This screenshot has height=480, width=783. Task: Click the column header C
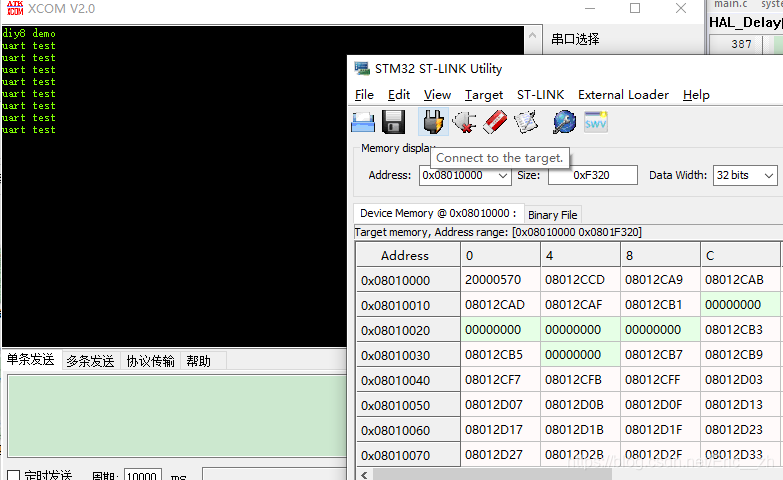click(741, 255)
